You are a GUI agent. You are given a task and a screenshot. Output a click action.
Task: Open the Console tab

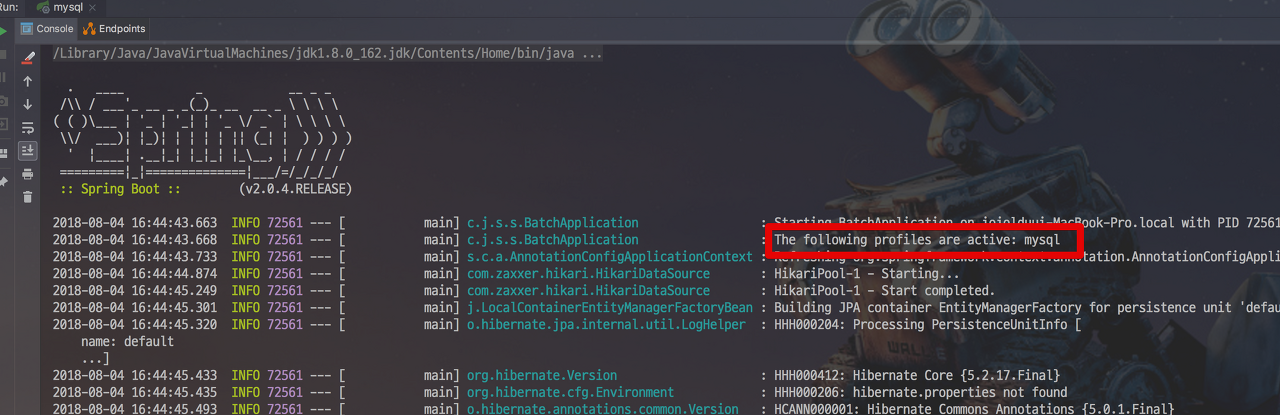47,29
